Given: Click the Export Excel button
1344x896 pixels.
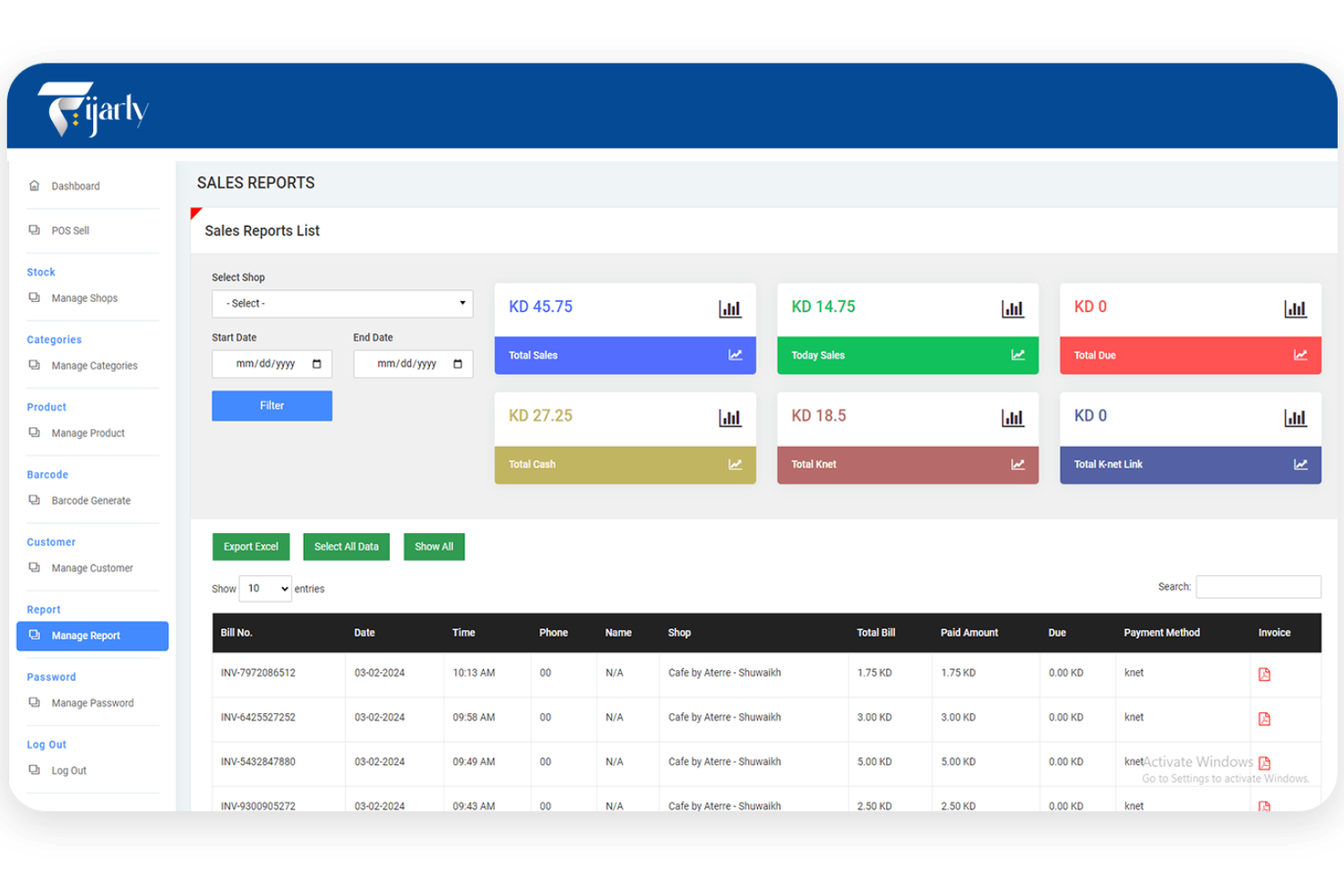Looking at the screenshot, I should [251, 547].
